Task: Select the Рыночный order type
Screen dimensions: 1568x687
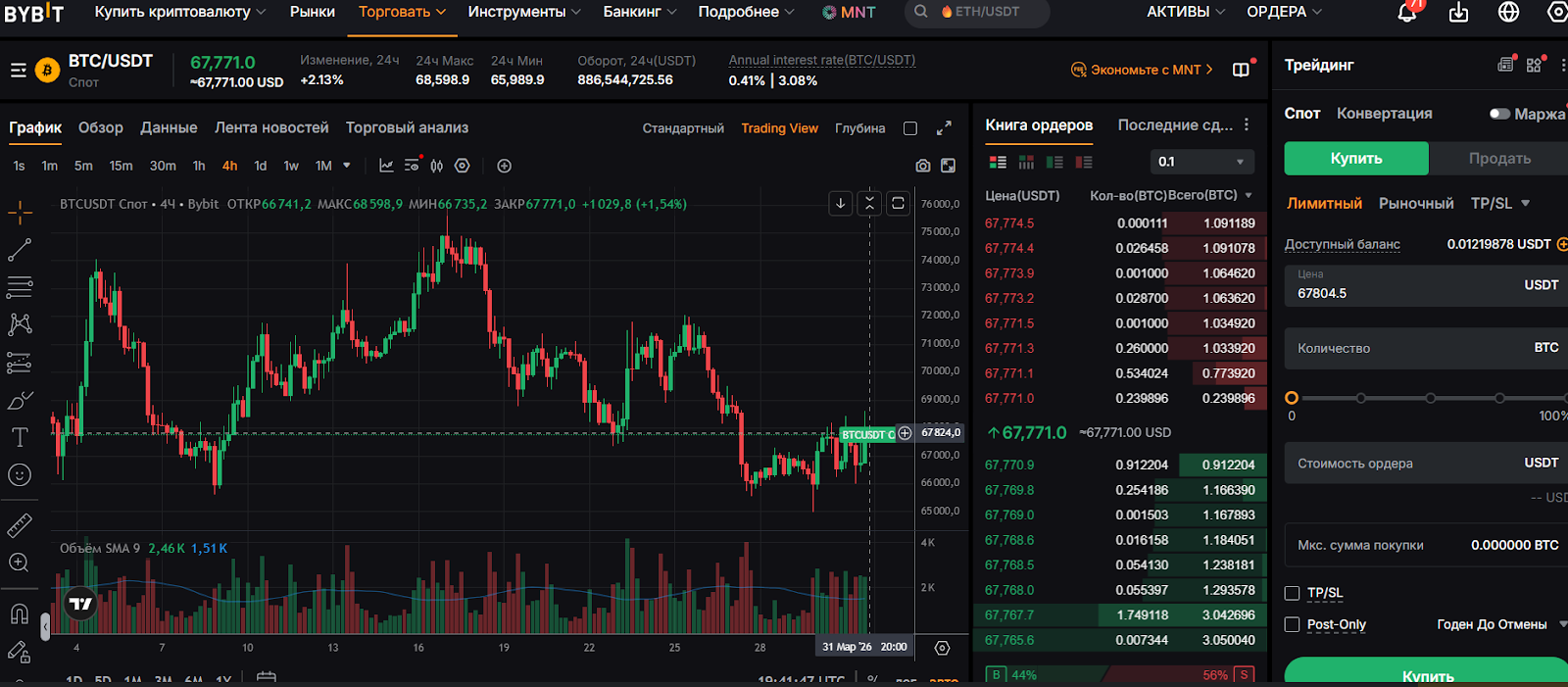Action: point(1416,204)
